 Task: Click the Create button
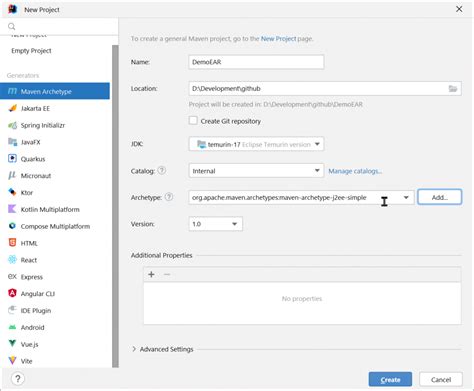[390, 379]
